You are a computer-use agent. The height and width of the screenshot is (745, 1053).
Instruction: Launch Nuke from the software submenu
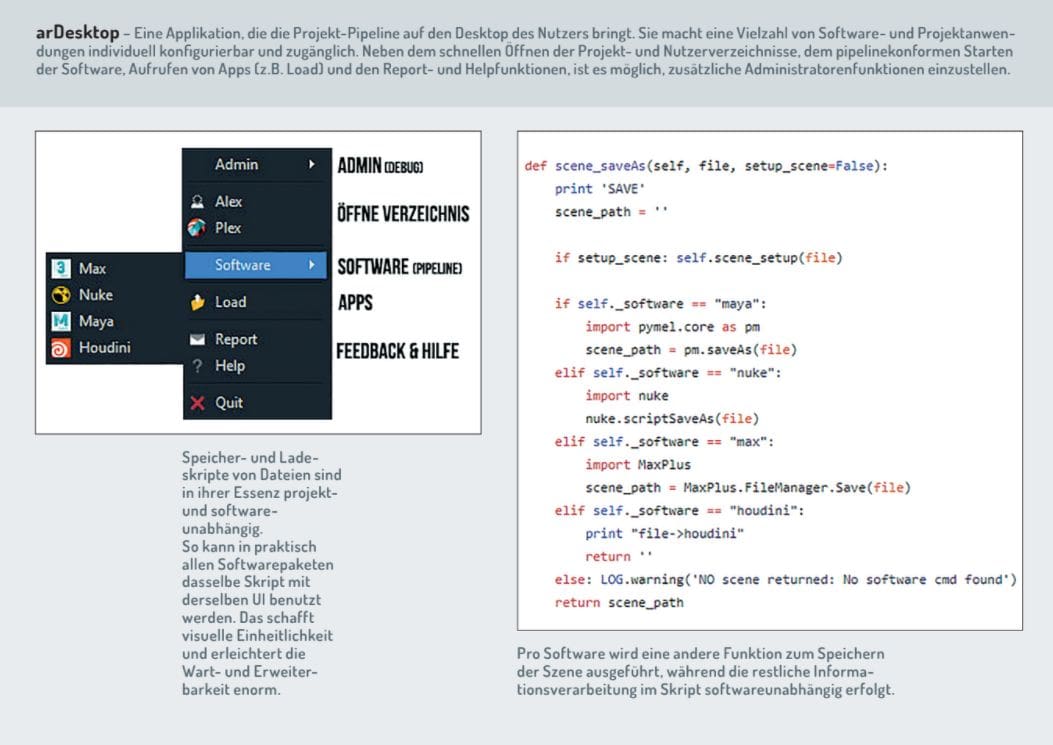[114, 295]
